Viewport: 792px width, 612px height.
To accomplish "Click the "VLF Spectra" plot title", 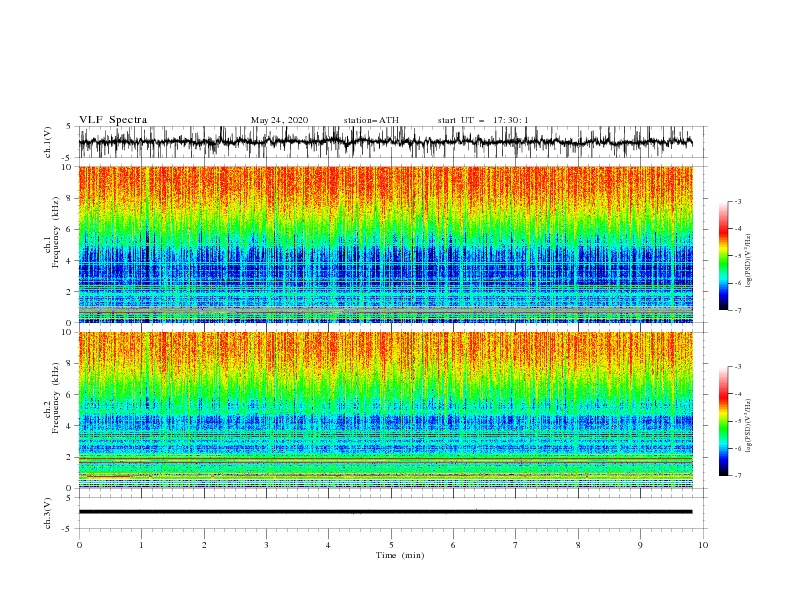I will 113,120.
